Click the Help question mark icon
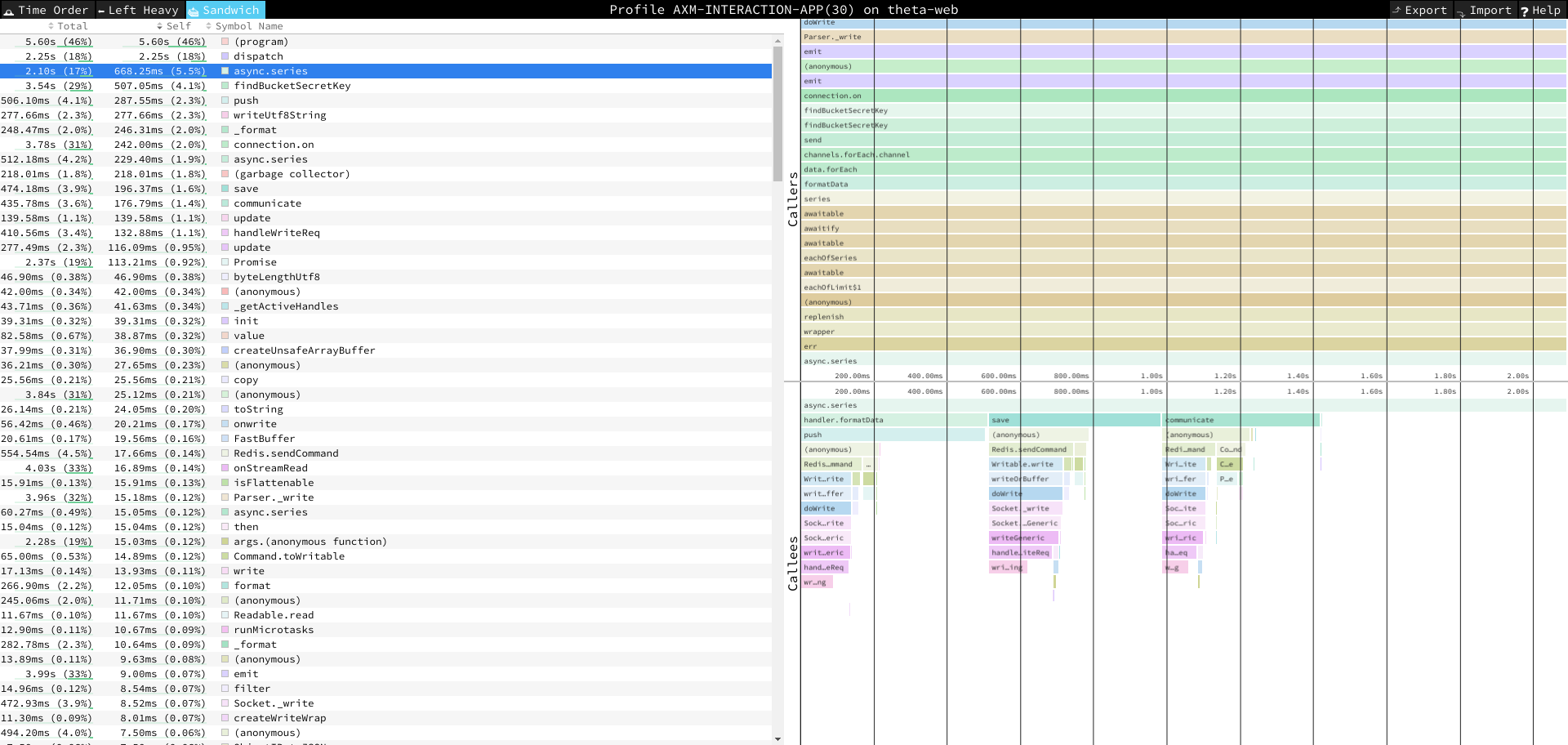Screen dimensions: 1568x745 coord(1525,11)
